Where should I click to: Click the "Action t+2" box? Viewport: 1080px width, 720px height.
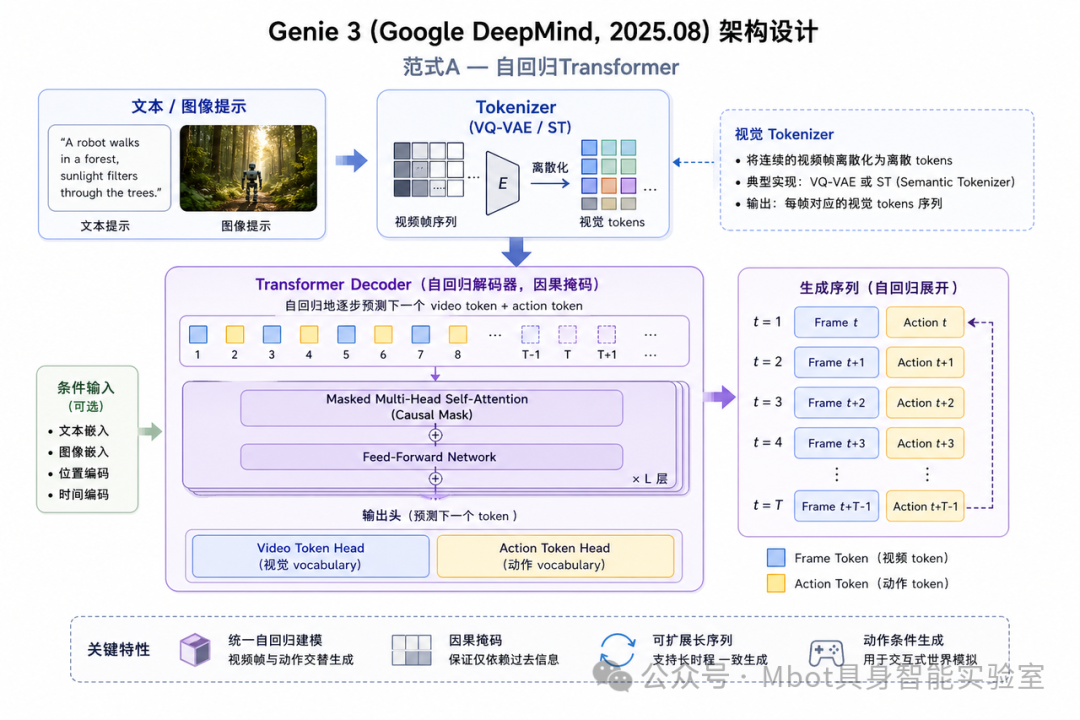click(x=925, y=403)
